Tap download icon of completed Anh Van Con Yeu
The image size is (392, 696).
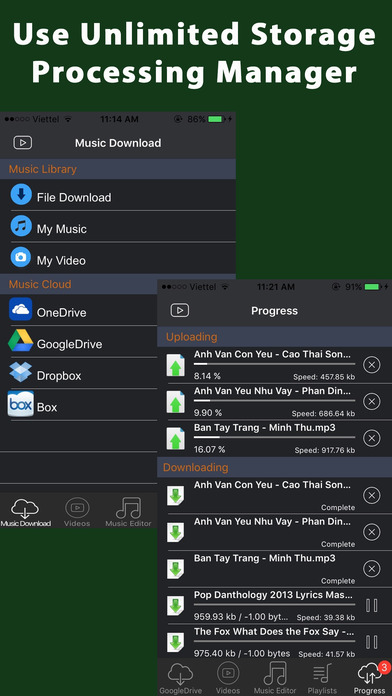pyautogui.click(x=175, y=495)
